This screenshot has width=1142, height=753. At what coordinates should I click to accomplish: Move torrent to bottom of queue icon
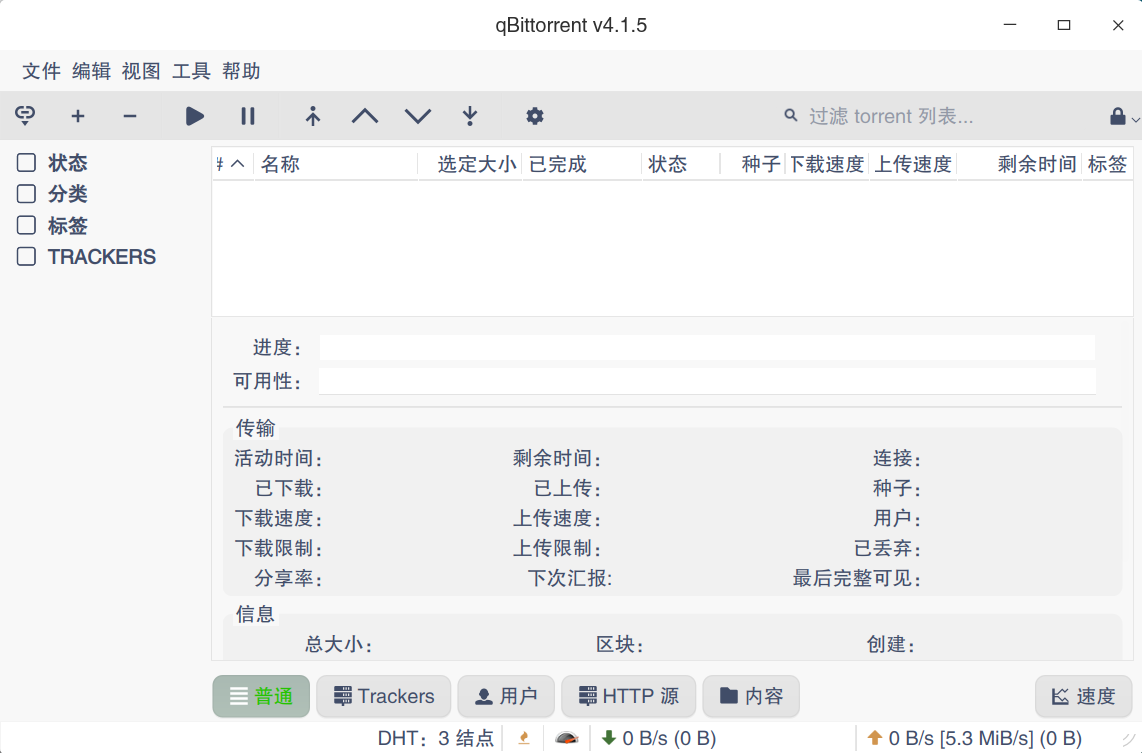[x=470, y=116]
